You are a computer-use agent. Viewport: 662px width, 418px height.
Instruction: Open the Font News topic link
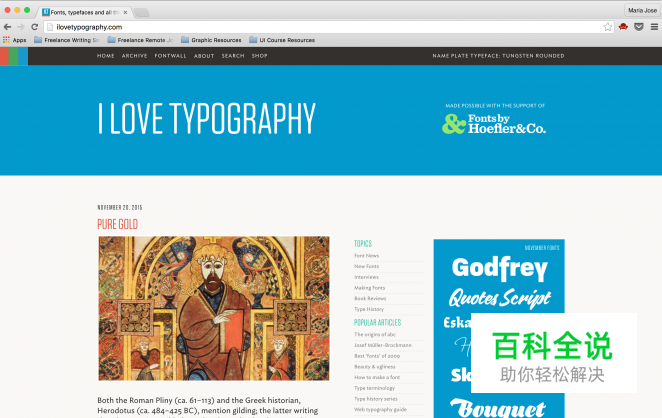click(x=366, y=255)
